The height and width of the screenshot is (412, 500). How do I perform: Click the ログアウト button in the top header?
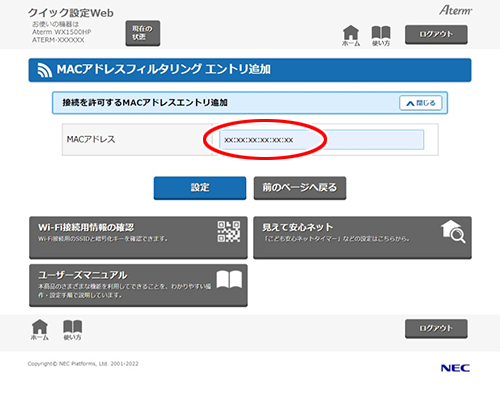coord(436,34)
